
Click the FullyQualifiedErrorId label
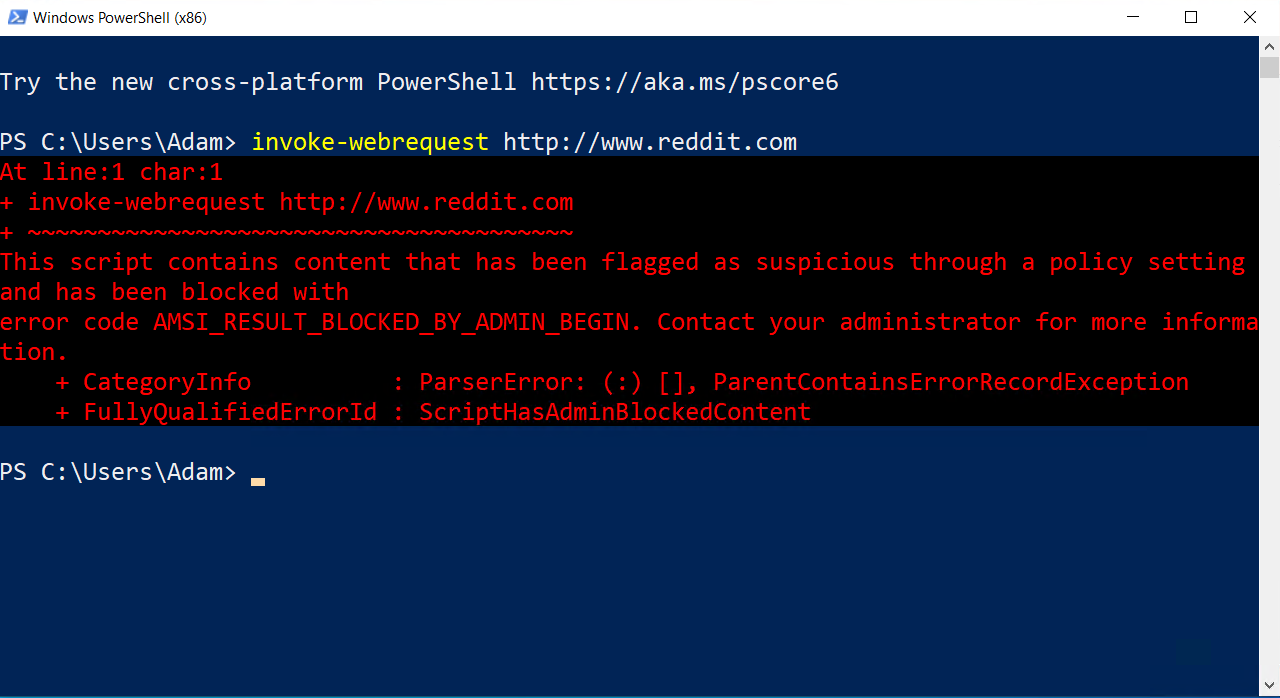point(230,412)
